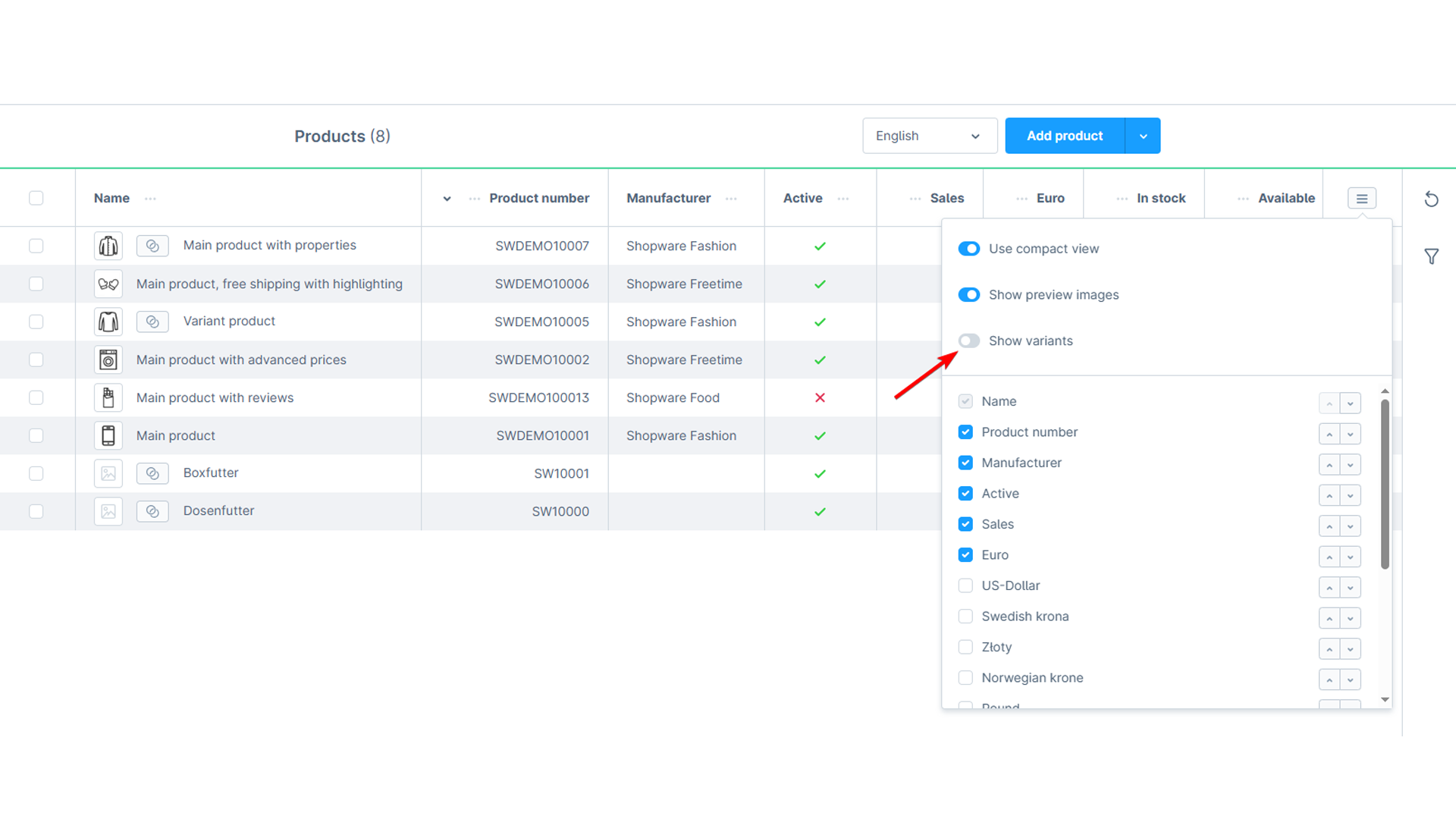Screen dimensions: 1456x819
Task: Click the Boxfutter product image placeholder icon
Action: point(108,472)
